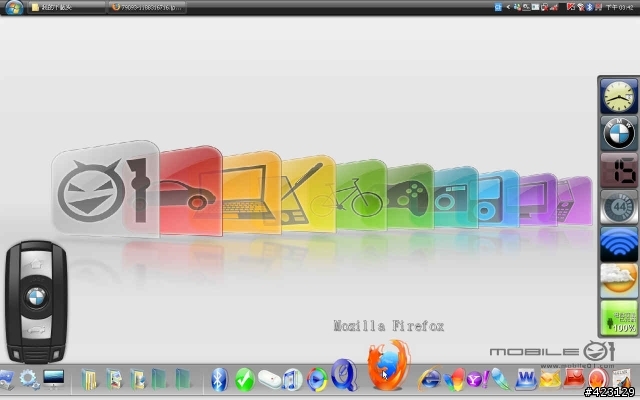Click the BMW logo sidebar widget
The width and height of the screenshot is (640, 400).
coord(619,133)
